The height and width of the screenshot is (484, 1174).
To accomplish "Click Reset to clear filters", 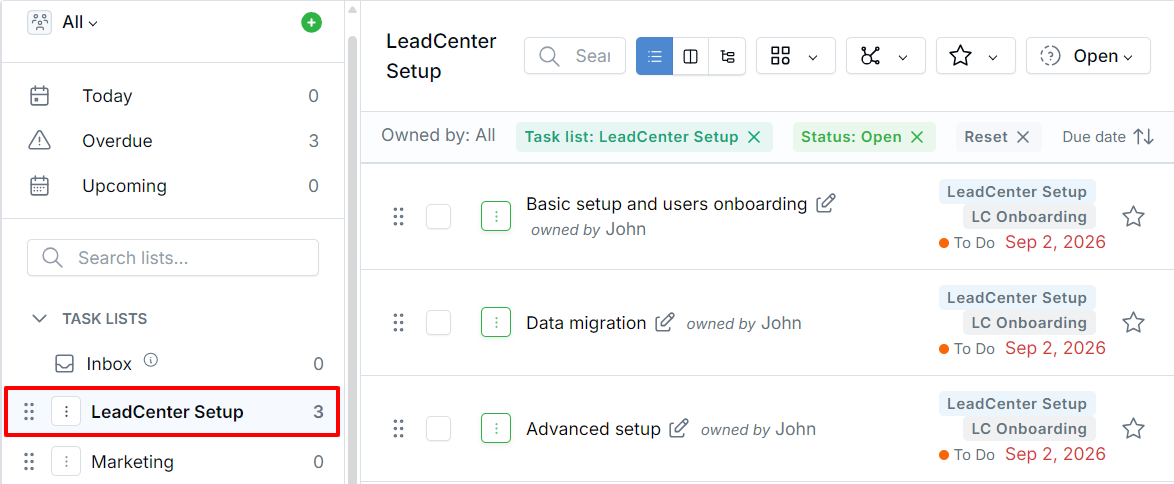I will [x=998, y=137].
